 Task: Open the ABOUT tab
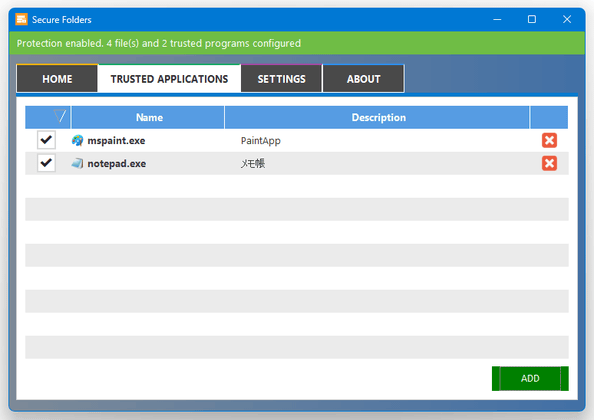(363, 79)
